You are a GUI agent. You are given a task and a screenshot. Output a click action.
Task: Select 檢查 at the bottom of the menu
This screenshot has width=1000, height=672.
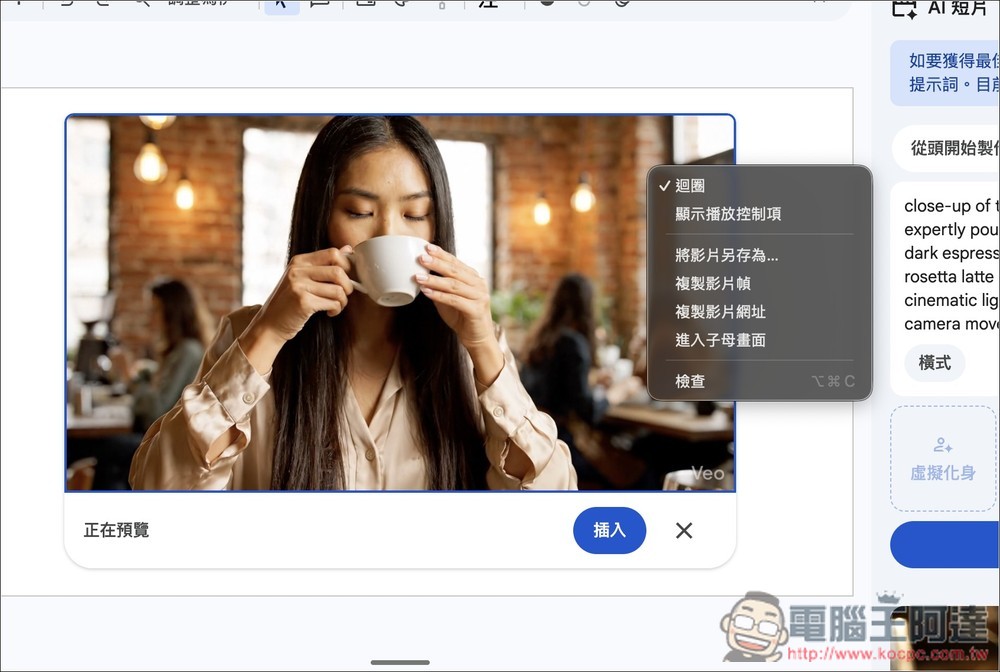(x=690, y=381)
